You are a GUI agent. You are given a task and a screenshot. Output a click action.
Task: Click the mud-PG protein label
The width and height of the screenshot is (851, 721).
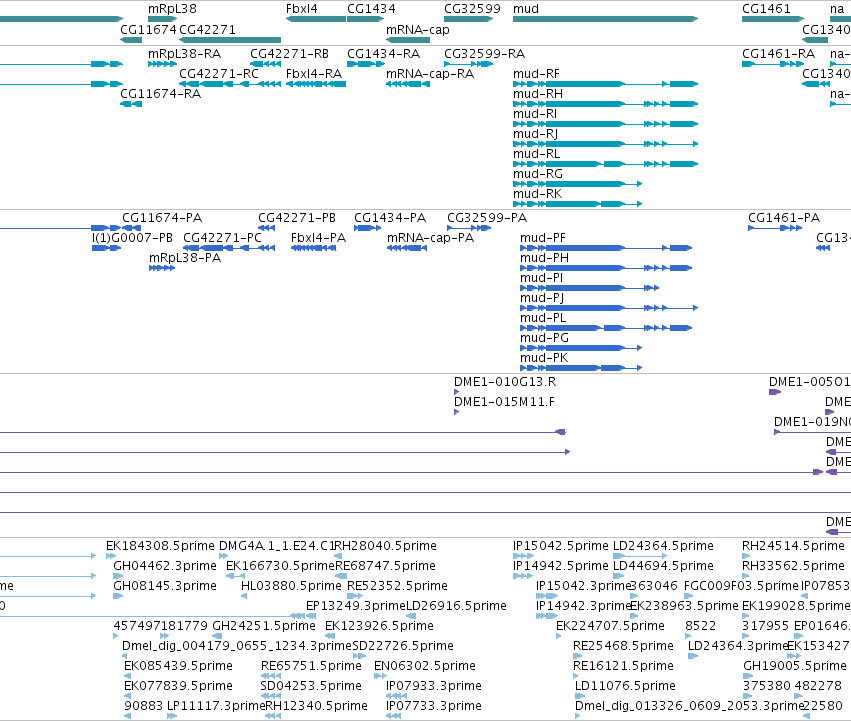pos(544,338)
